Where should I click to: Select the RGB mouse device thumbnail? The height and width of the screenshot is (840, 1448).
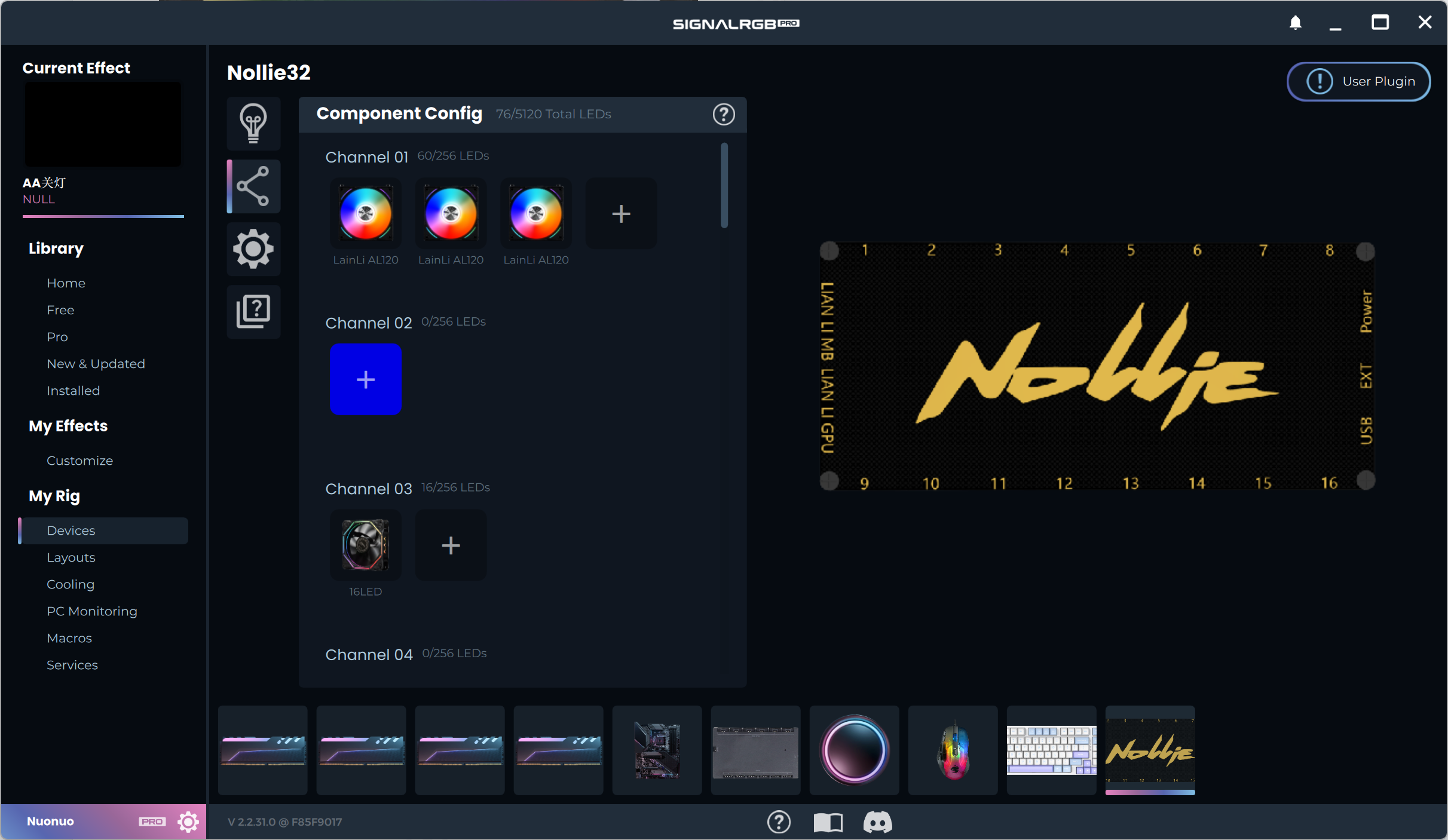point(953,750)
